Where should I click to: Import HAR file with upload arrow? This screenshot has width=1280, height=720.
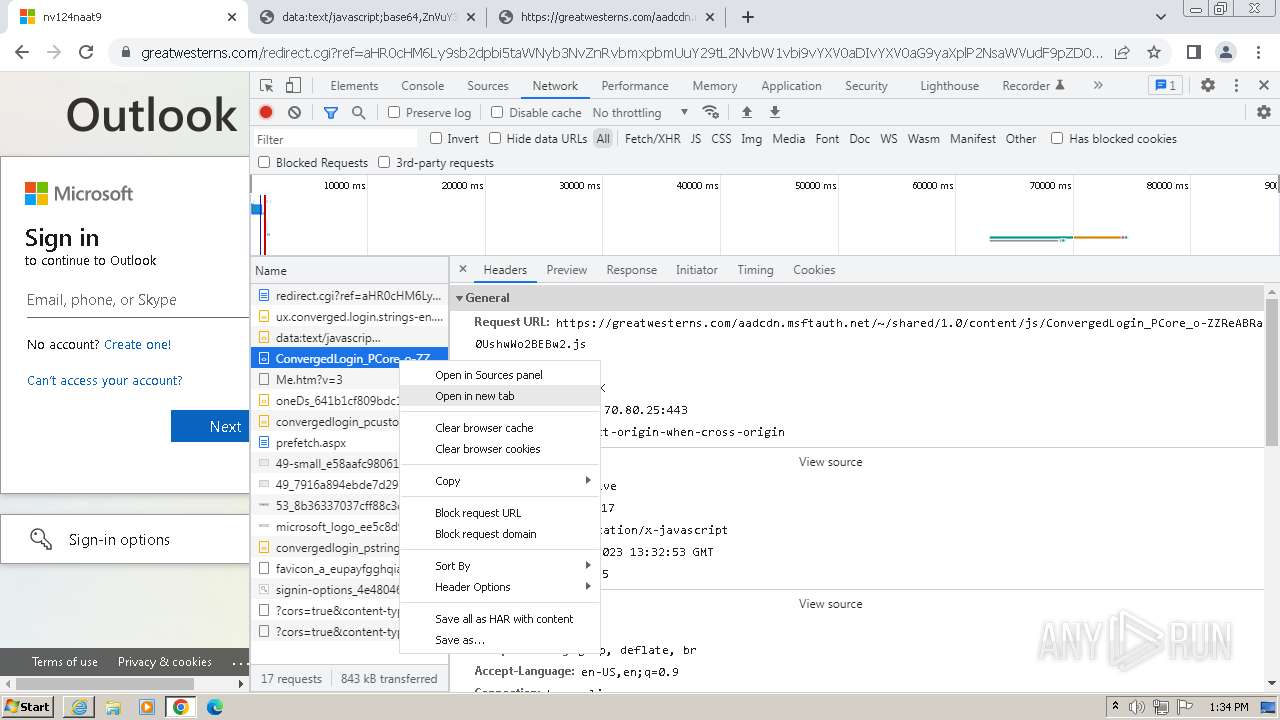(746, 113)
